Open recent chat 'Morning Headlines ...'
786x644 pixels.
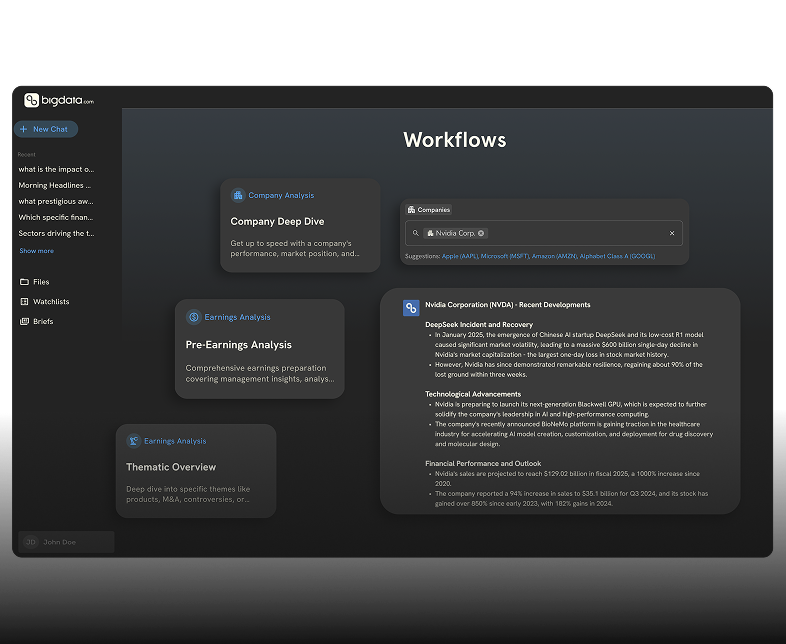click(x=55, y=185)
